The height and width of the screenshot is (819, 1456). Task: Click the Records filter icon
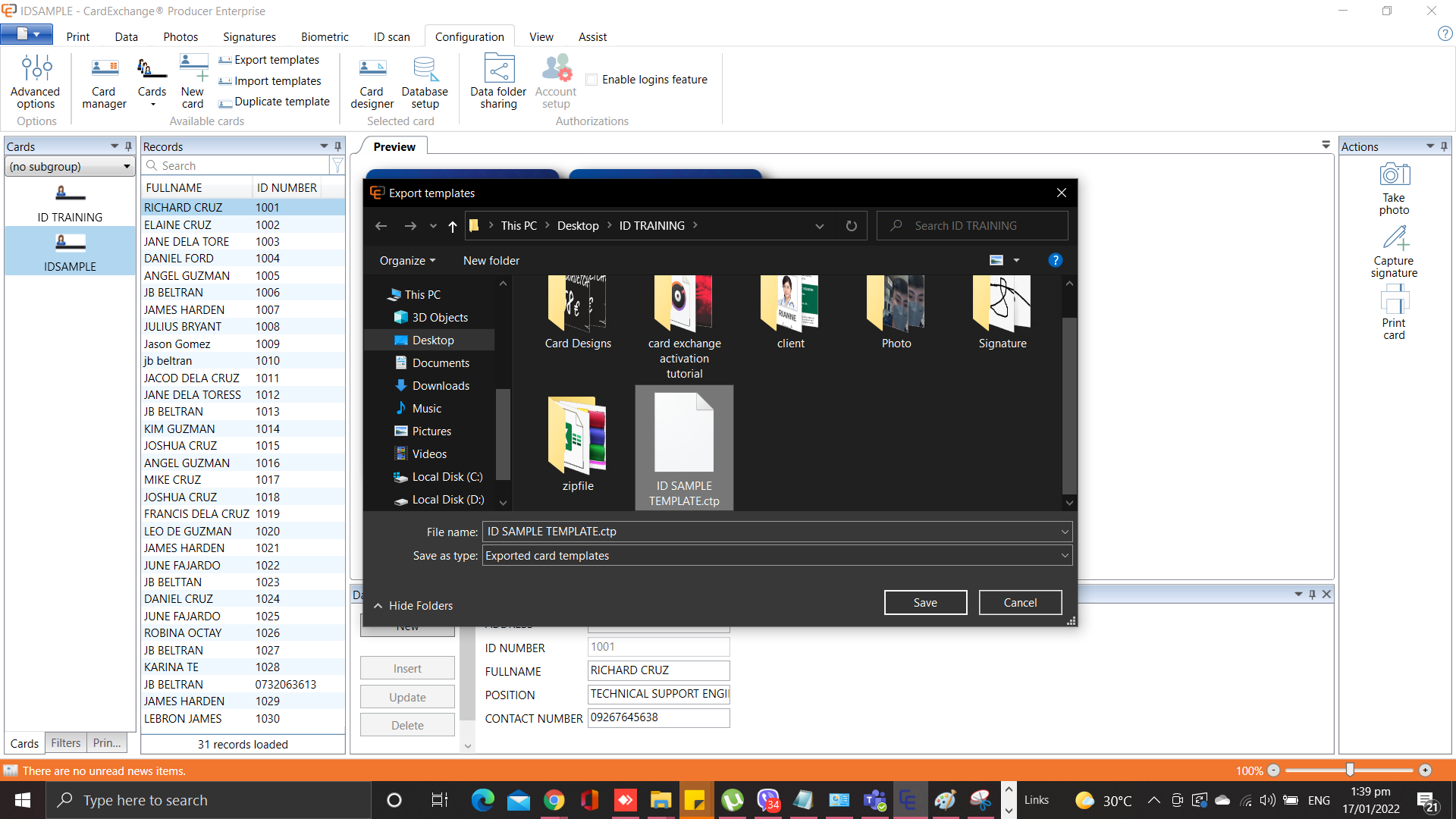(337, 165)
